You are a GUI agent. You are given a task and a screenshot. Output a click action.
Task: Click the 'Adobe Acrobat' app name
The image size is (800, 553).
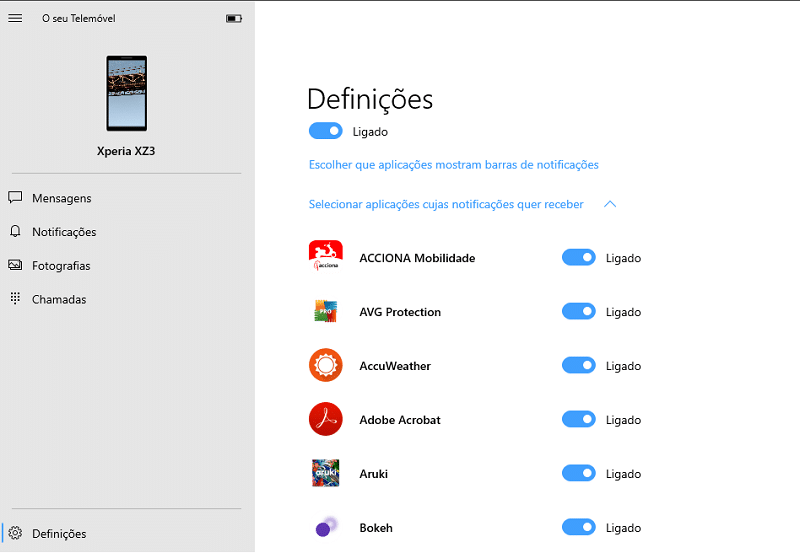coord(399,420)
